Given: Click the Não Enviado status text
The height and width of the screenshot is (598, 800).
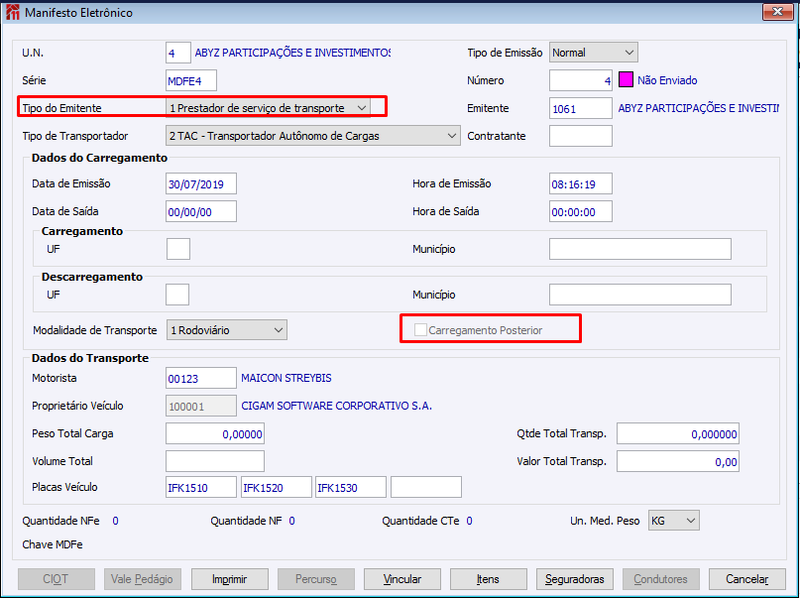Looking at the screenshot, I should 667,80.
